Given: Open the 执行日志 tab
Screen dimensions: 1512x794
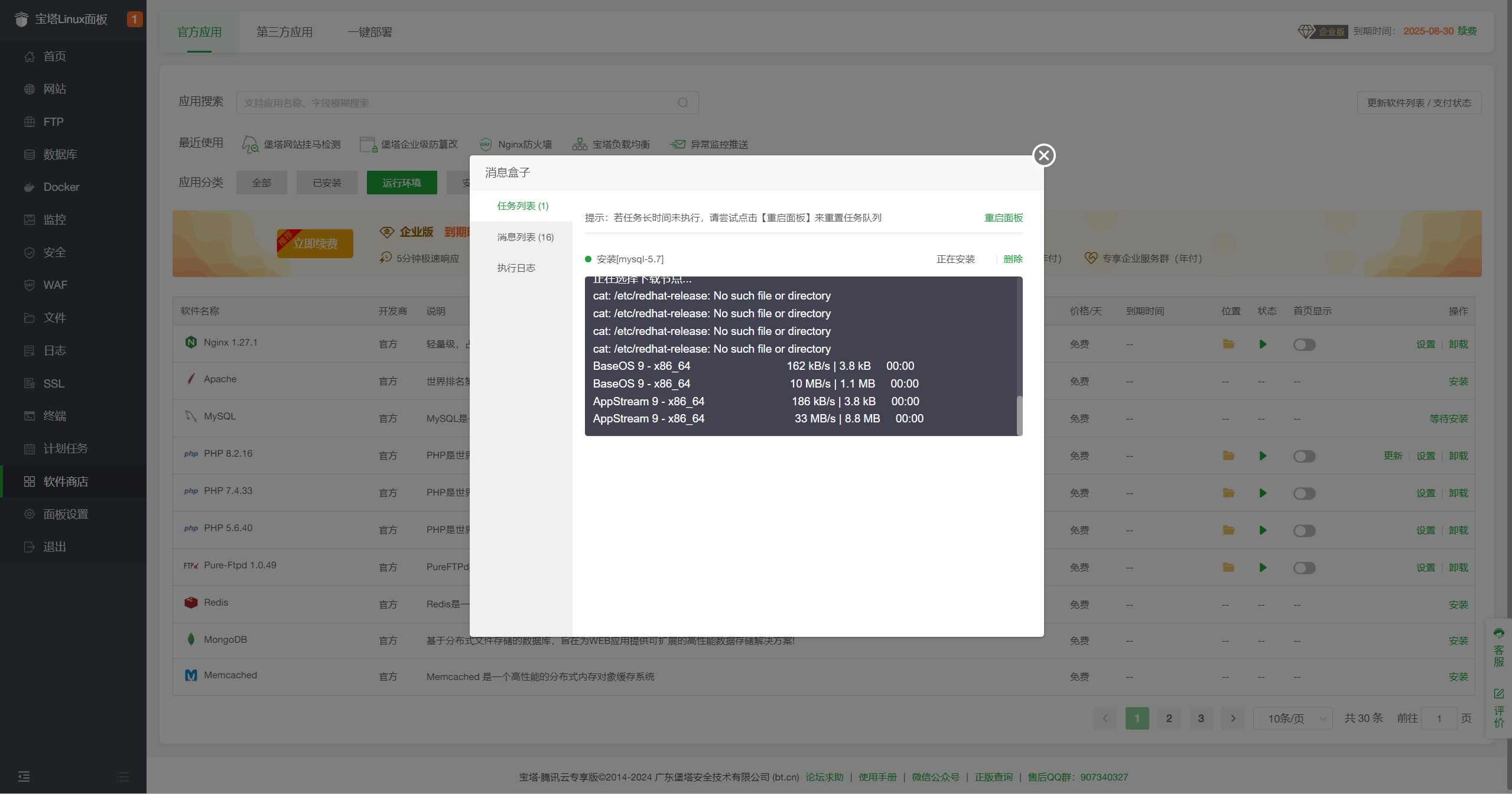Looking at the screenshot, I should tap(516, 268).
